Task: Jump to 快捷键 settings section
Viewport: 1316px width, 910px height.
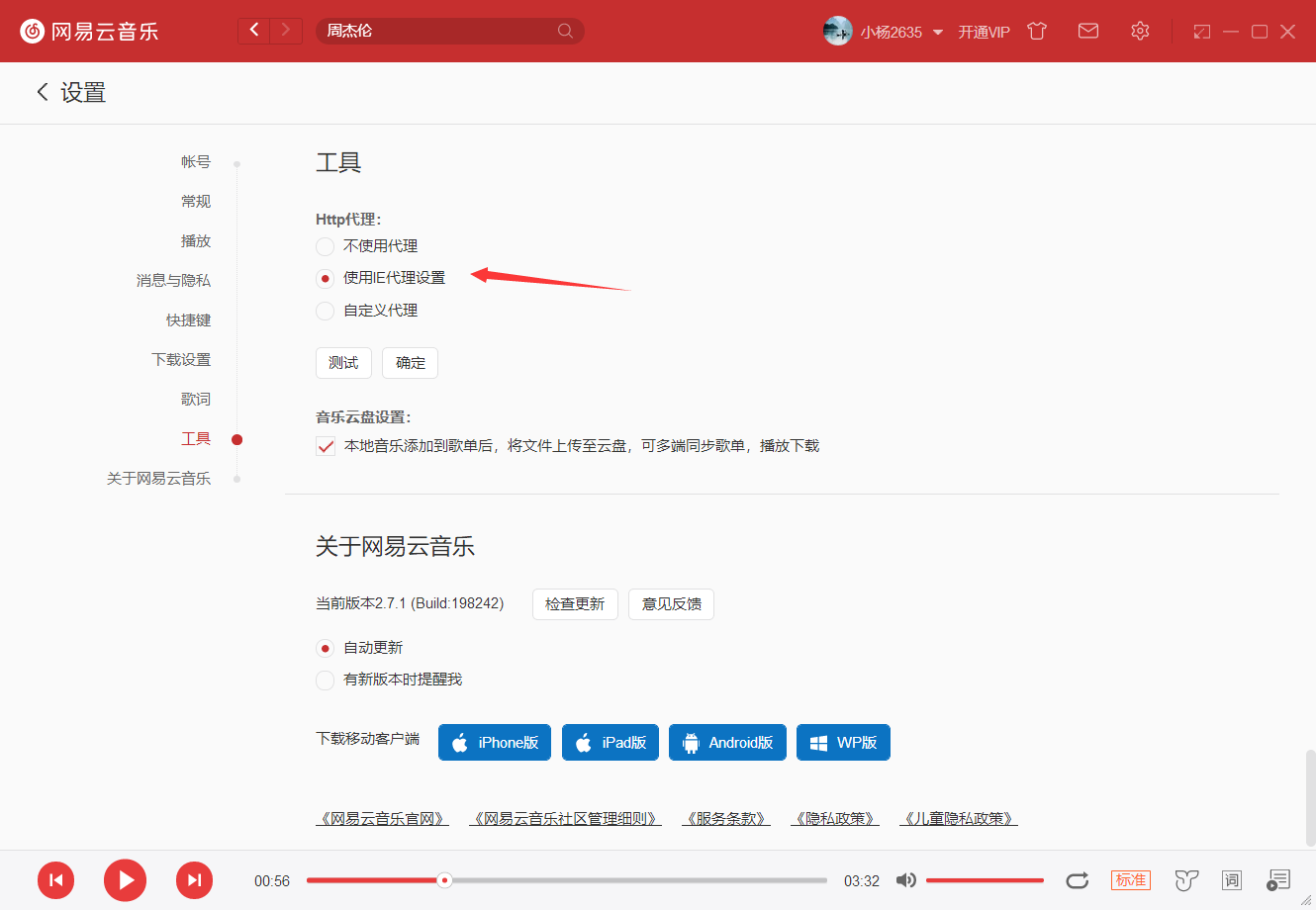Action: coord(188,319)
